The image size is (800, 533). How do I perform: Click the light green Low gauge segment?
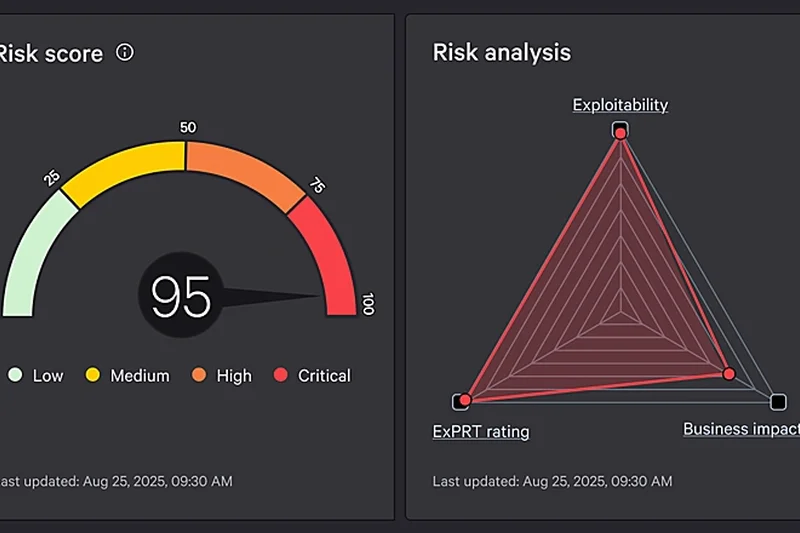pos(35,250)
